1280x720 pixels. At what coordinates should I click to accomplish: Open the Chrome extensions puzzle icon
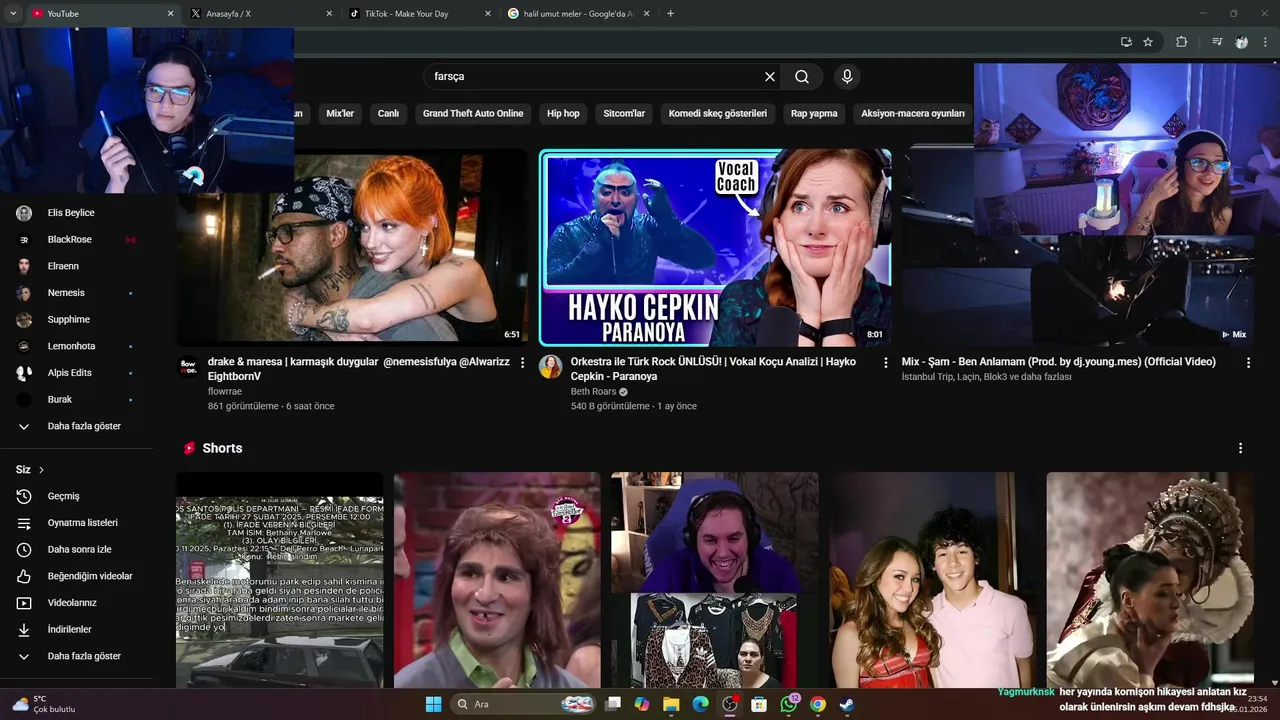(x=1181, y=42)
